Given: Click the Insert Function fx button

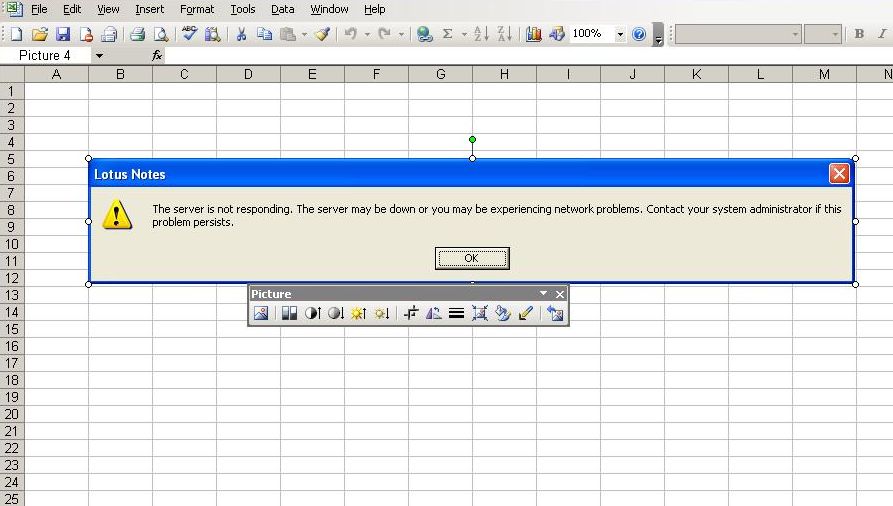Looking at the screenshot, I should tap(157, 55).
